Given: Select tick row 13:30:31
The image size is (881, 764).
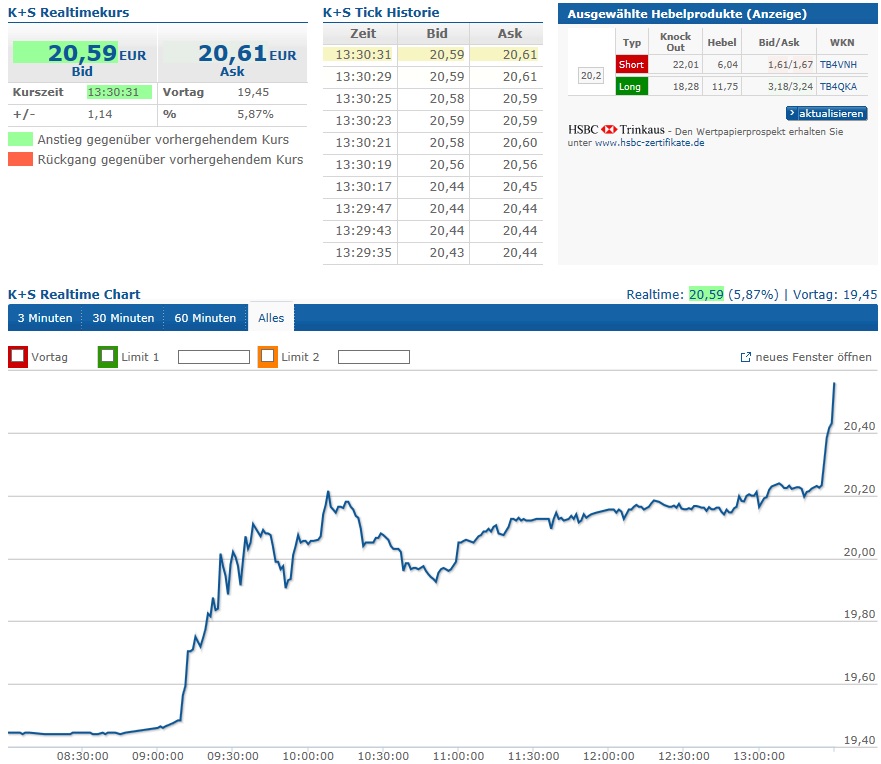Looking at the screenshot, I should pos(433,54).
